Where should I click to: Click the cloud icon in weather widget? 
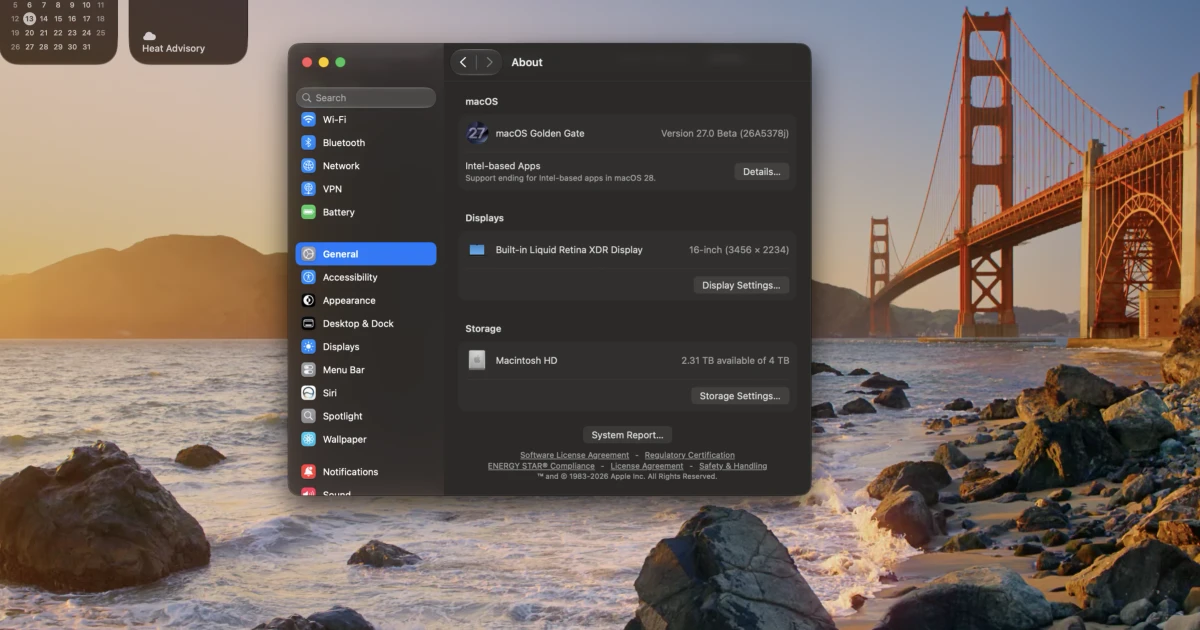click(150, 36)
